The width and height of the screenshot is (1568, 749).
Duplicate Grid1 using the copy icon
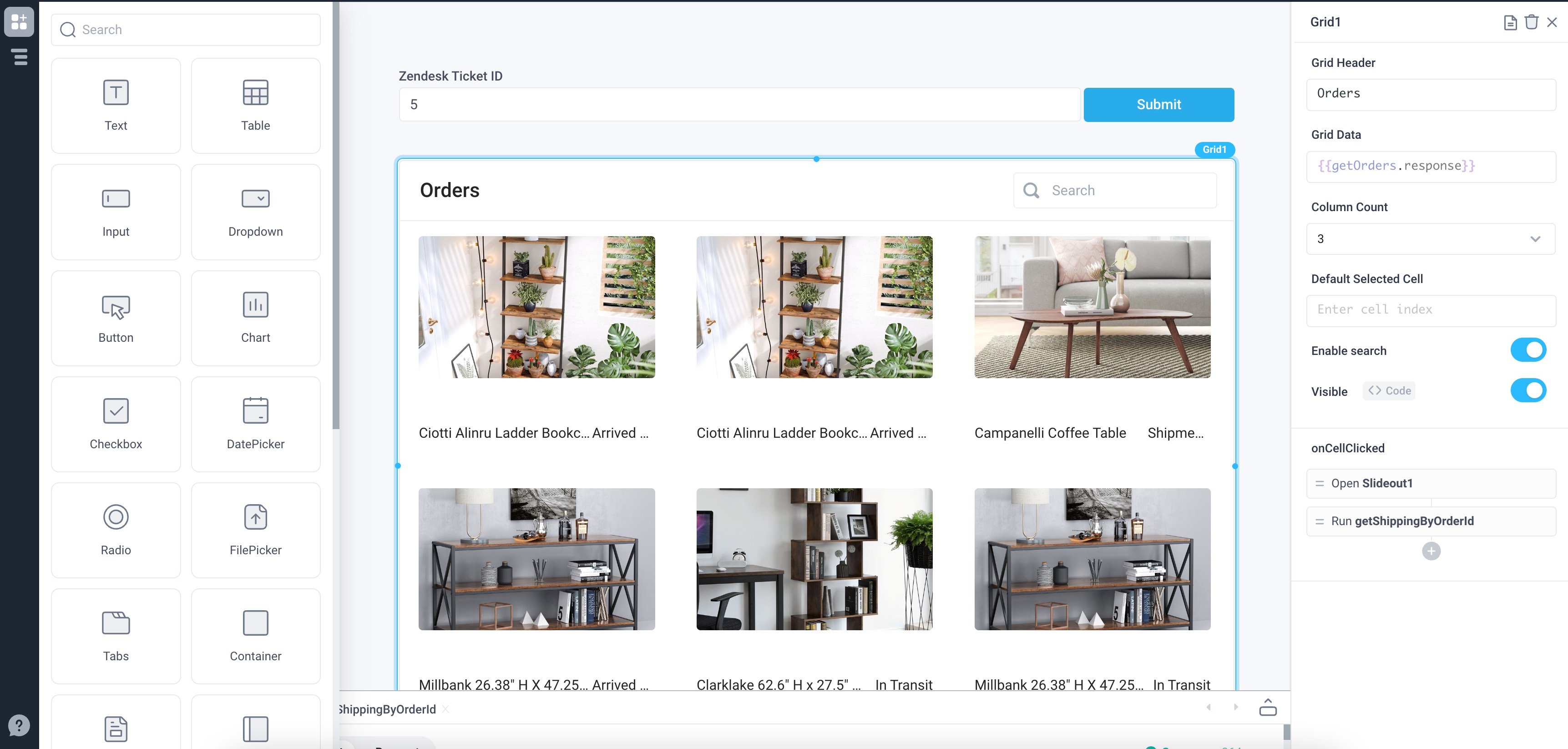coord(1510,22)
